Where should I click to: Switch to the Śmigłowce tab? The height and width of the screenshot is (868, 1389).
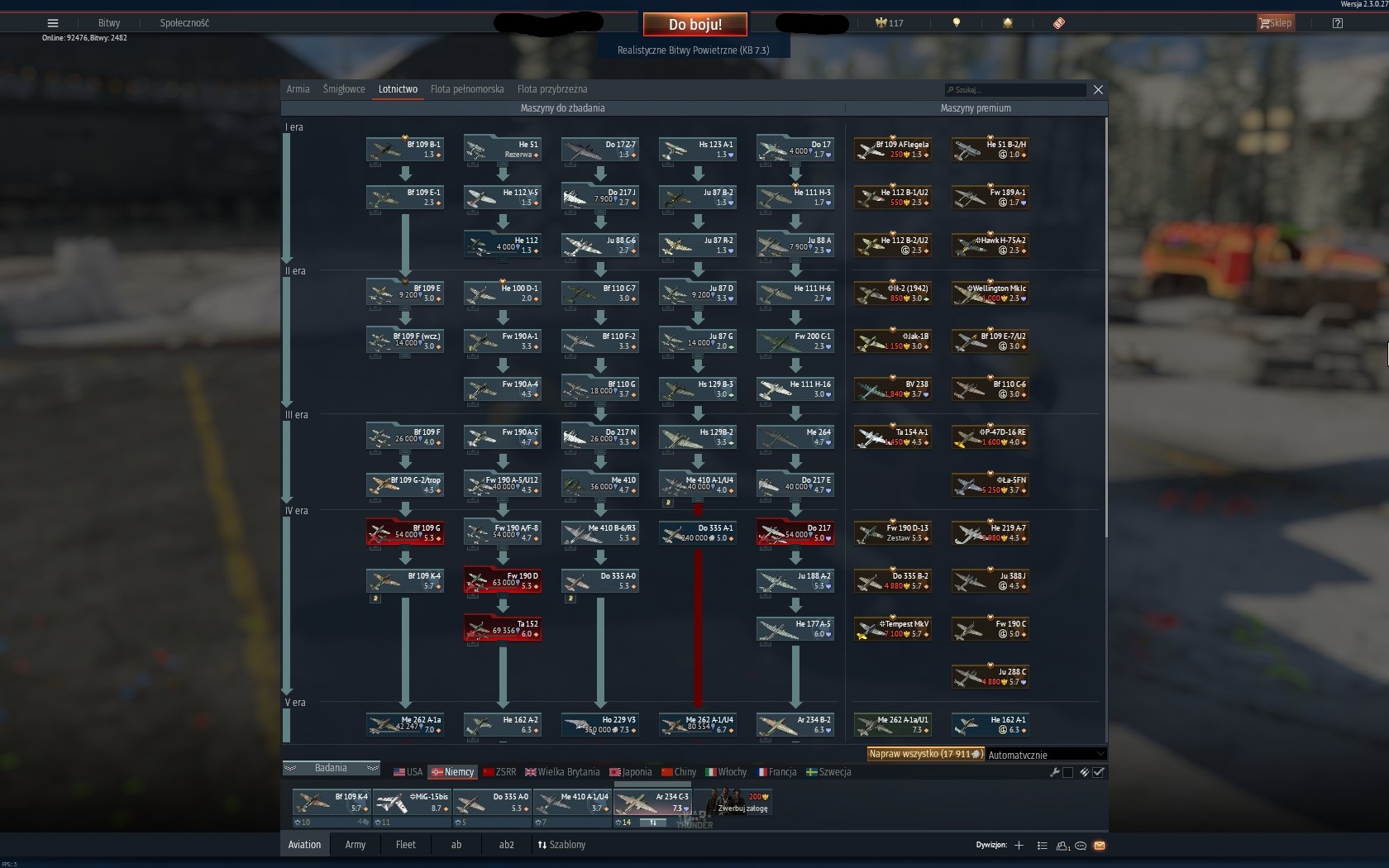344,89
